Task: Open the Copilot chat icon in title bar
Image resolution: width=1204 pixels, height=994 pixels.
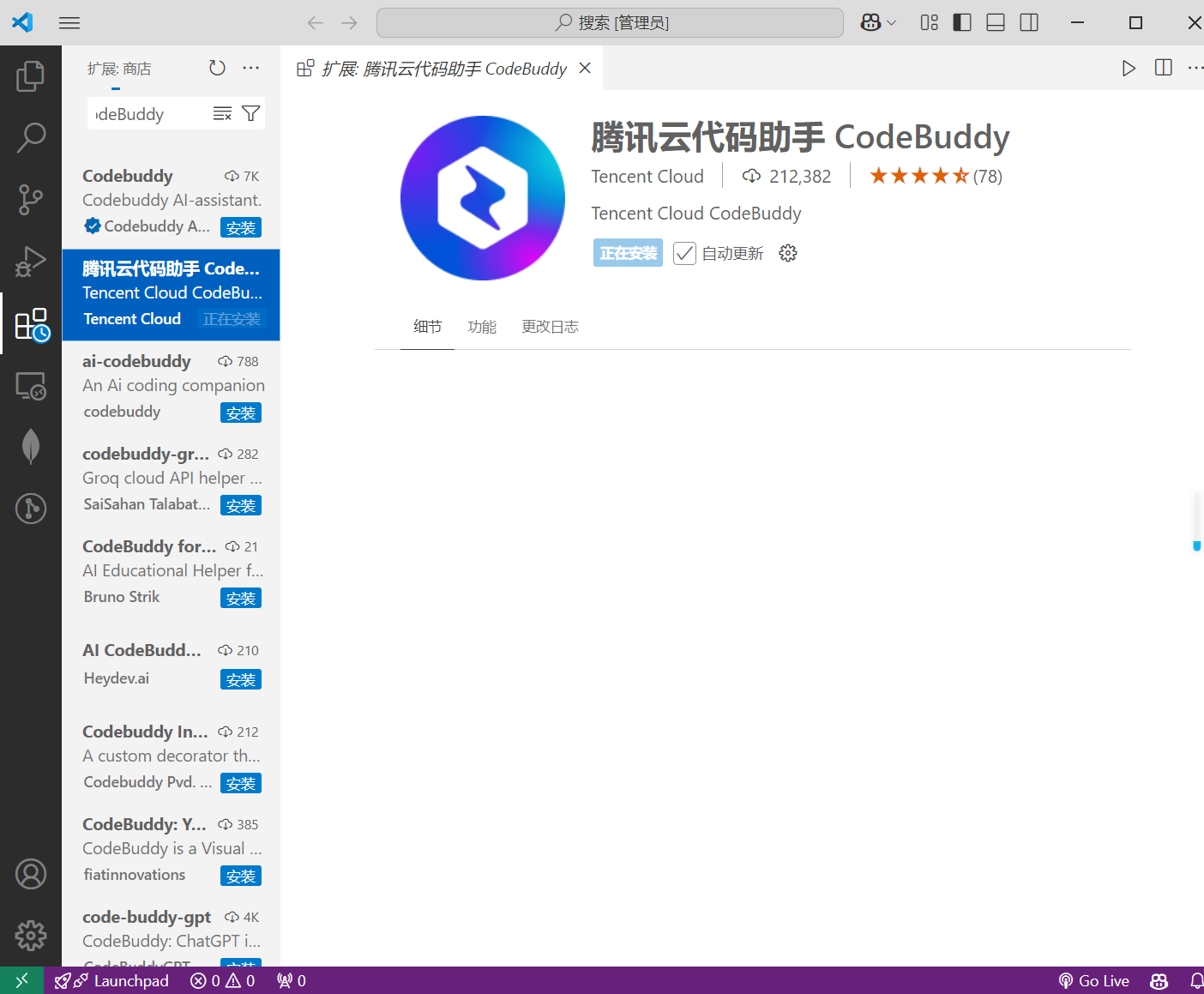Action: click(x=871, y=23)
